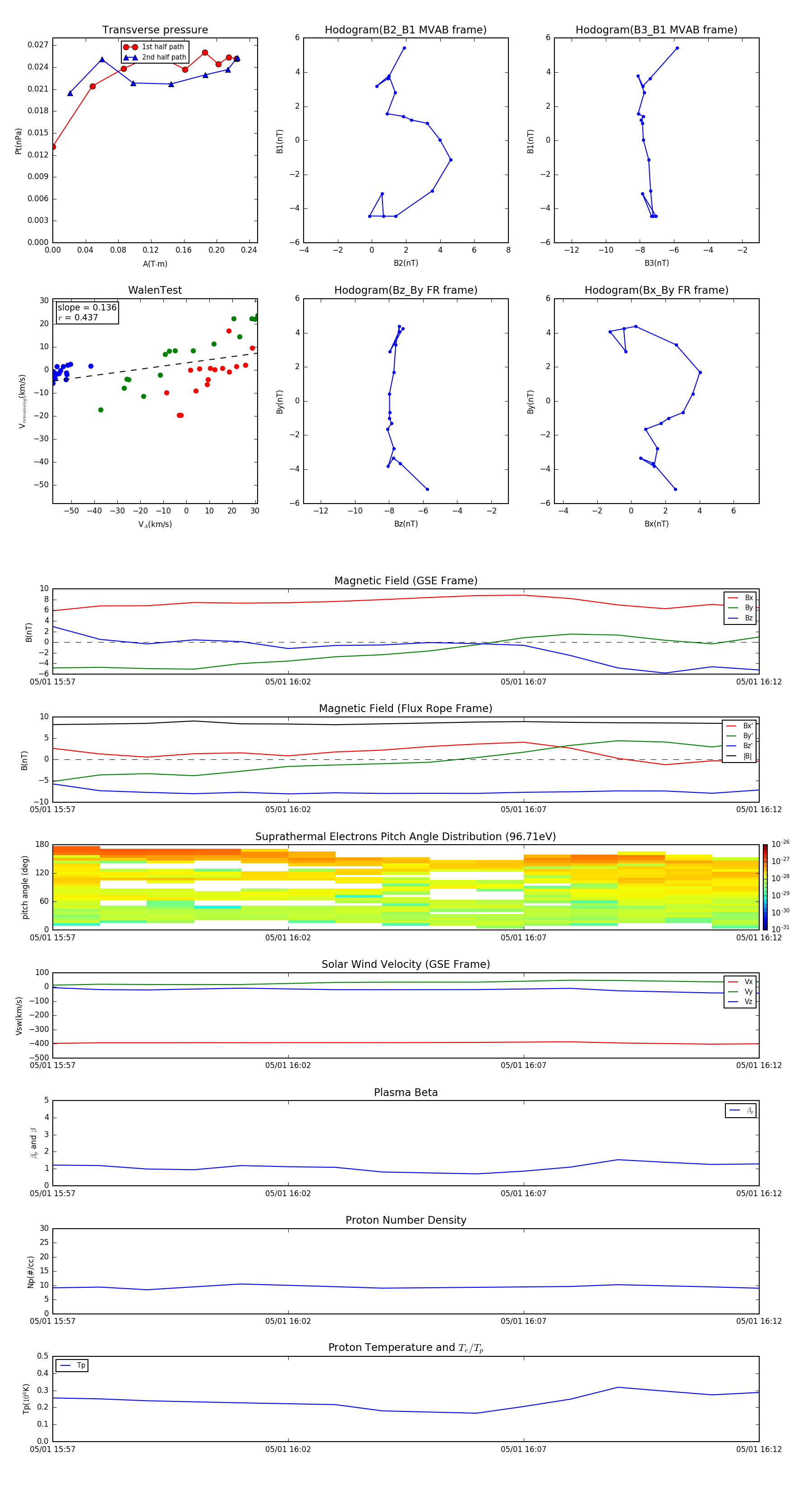The image size is (812, 1489).
Task: Select the 'Vx' velocity legend entry
Action: click(x=740, y=981)
